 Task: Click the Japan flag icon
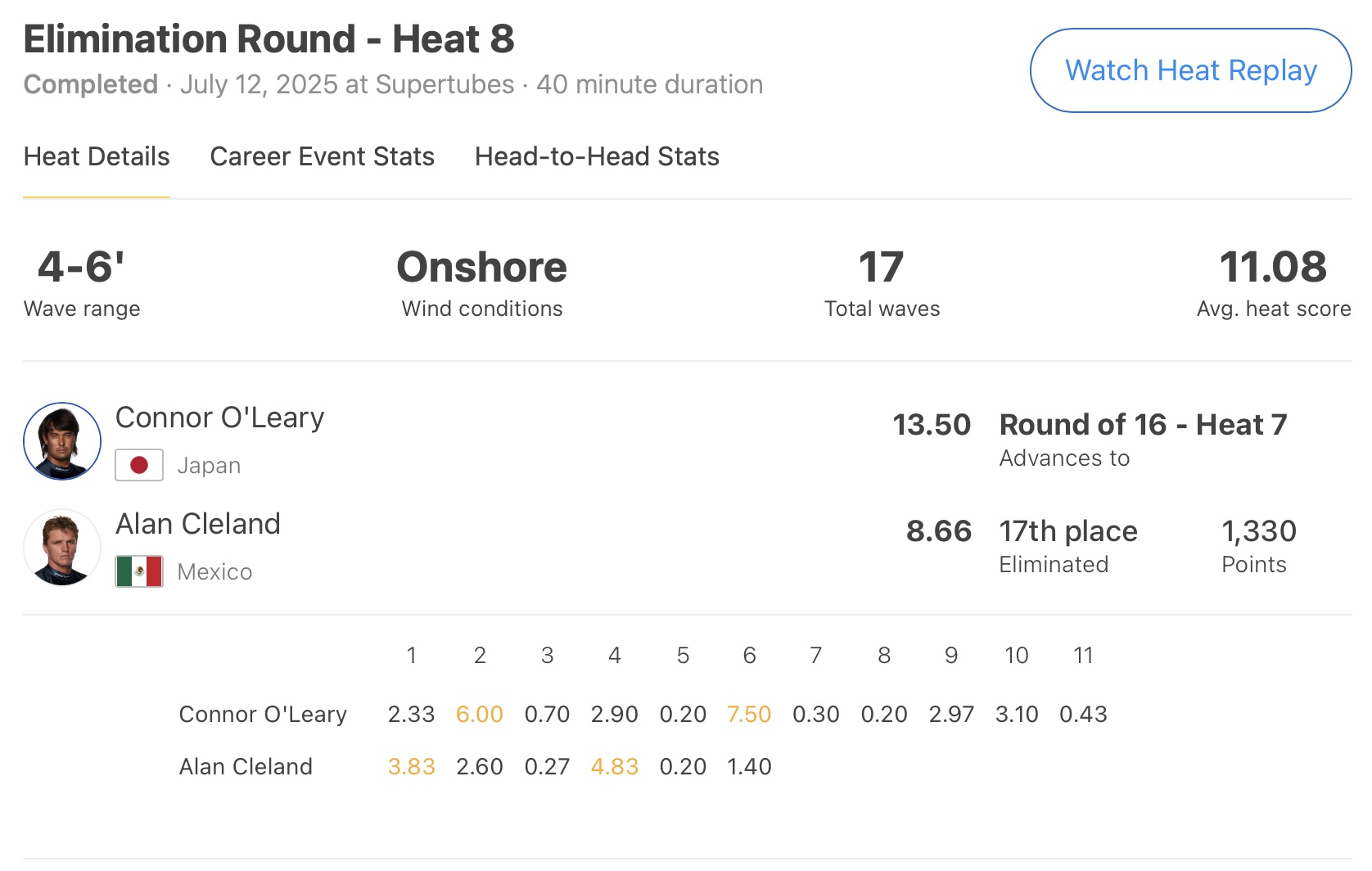(139, 465)
